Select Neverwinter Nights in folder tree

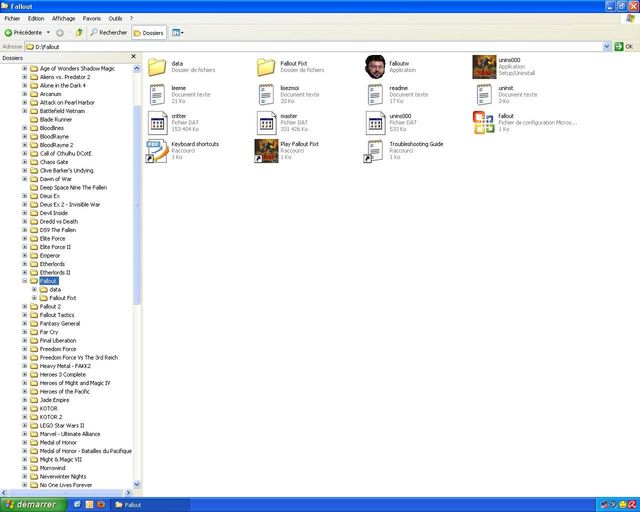tap(63, 476)
